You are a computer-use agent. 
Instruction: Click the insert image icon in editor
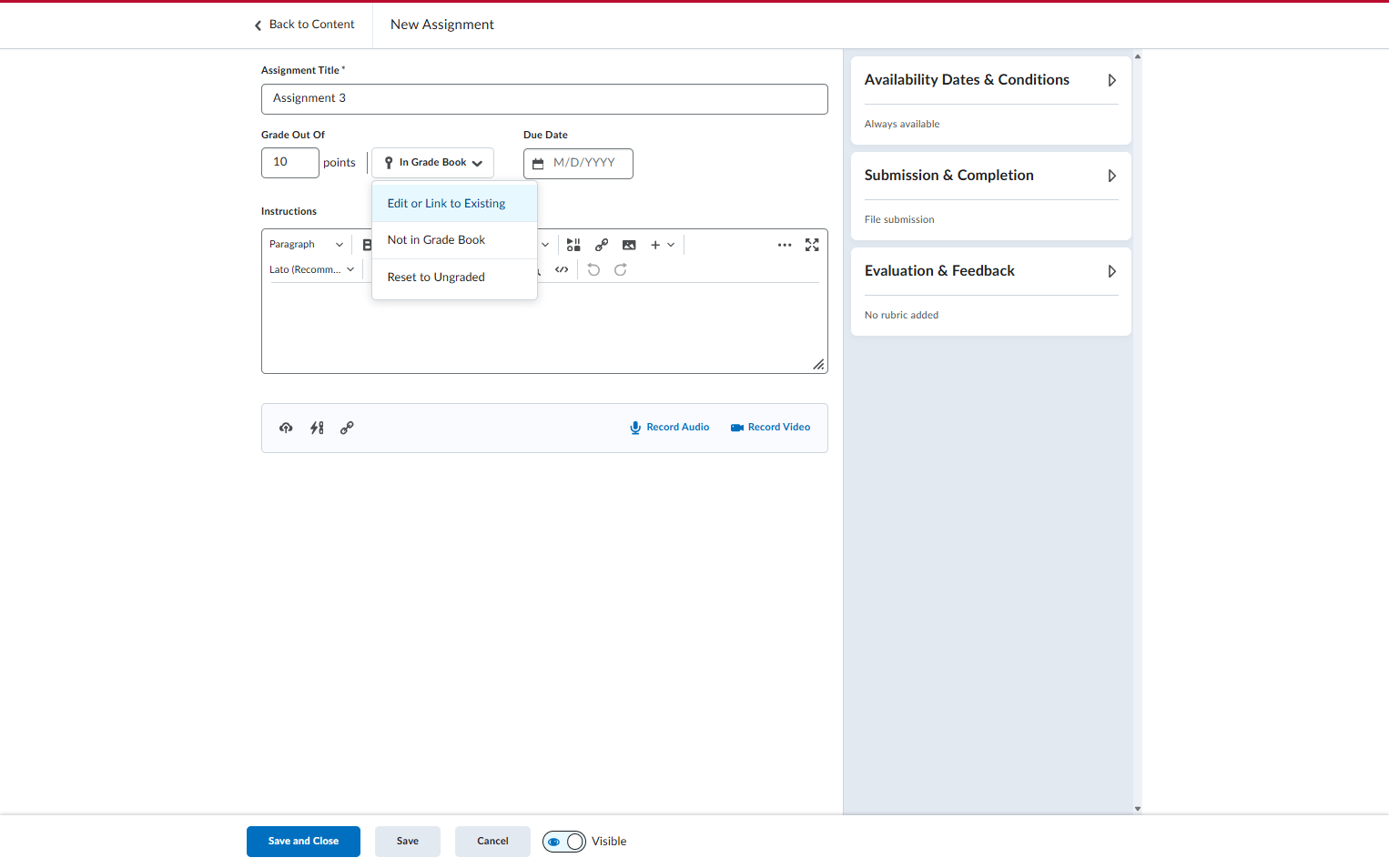(629, 245)
